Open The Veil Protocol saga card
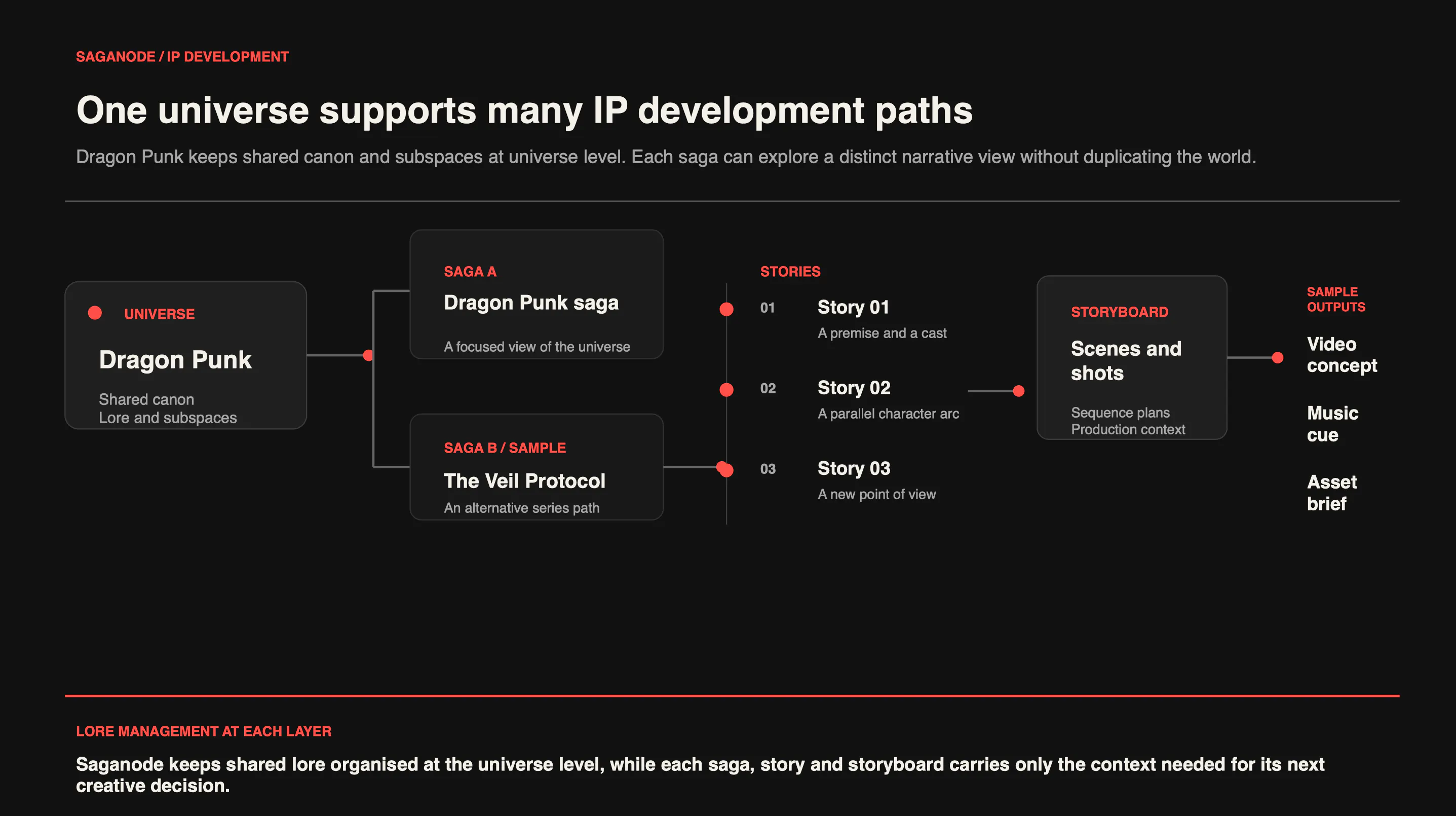Viewport: 1456px width, 816px height. [x=537, y=467]
